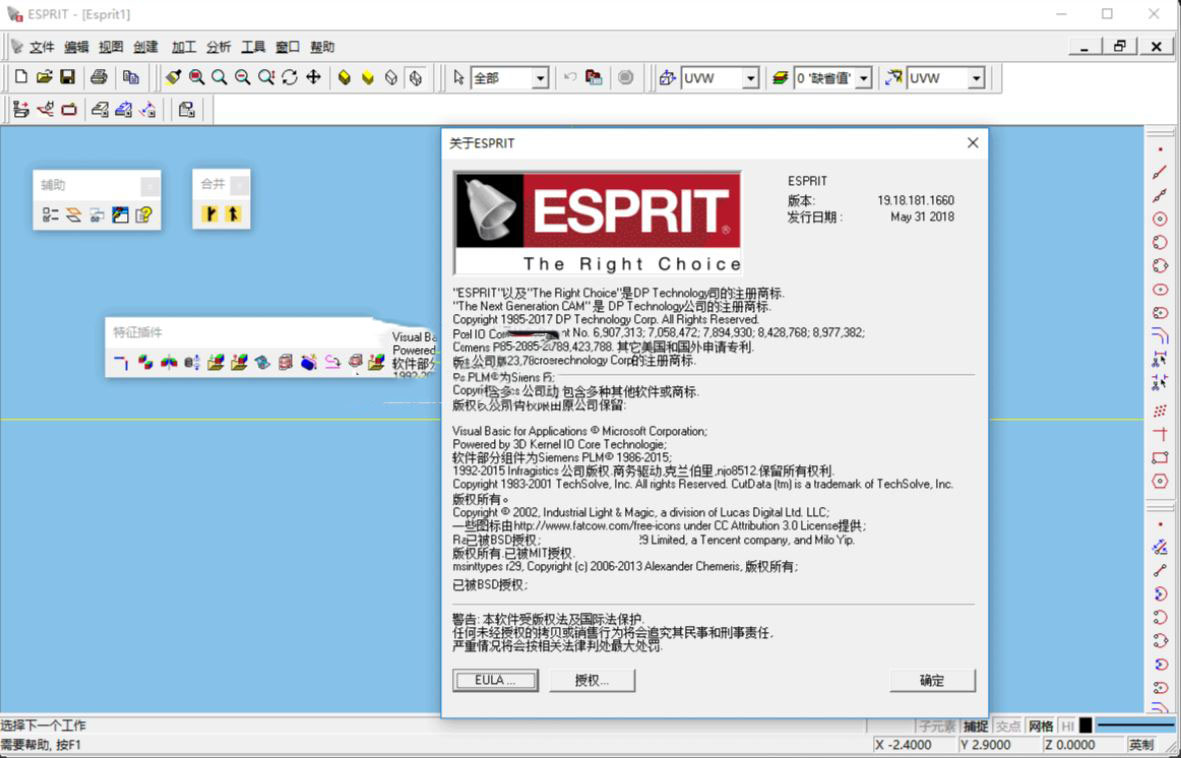The width and height of the screenshot is (1181, 758).
Task: Open the 全部 selection filter dropdown
Action: coord(540,78)
